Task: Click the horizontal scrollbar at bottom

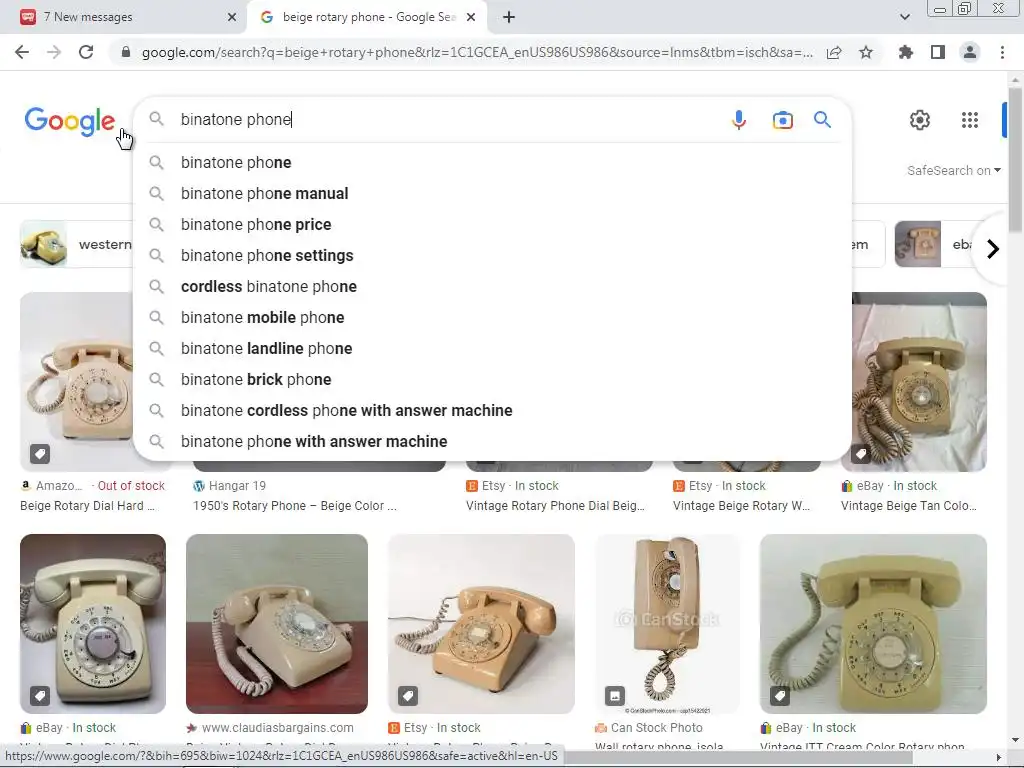Action: [738, 758]
